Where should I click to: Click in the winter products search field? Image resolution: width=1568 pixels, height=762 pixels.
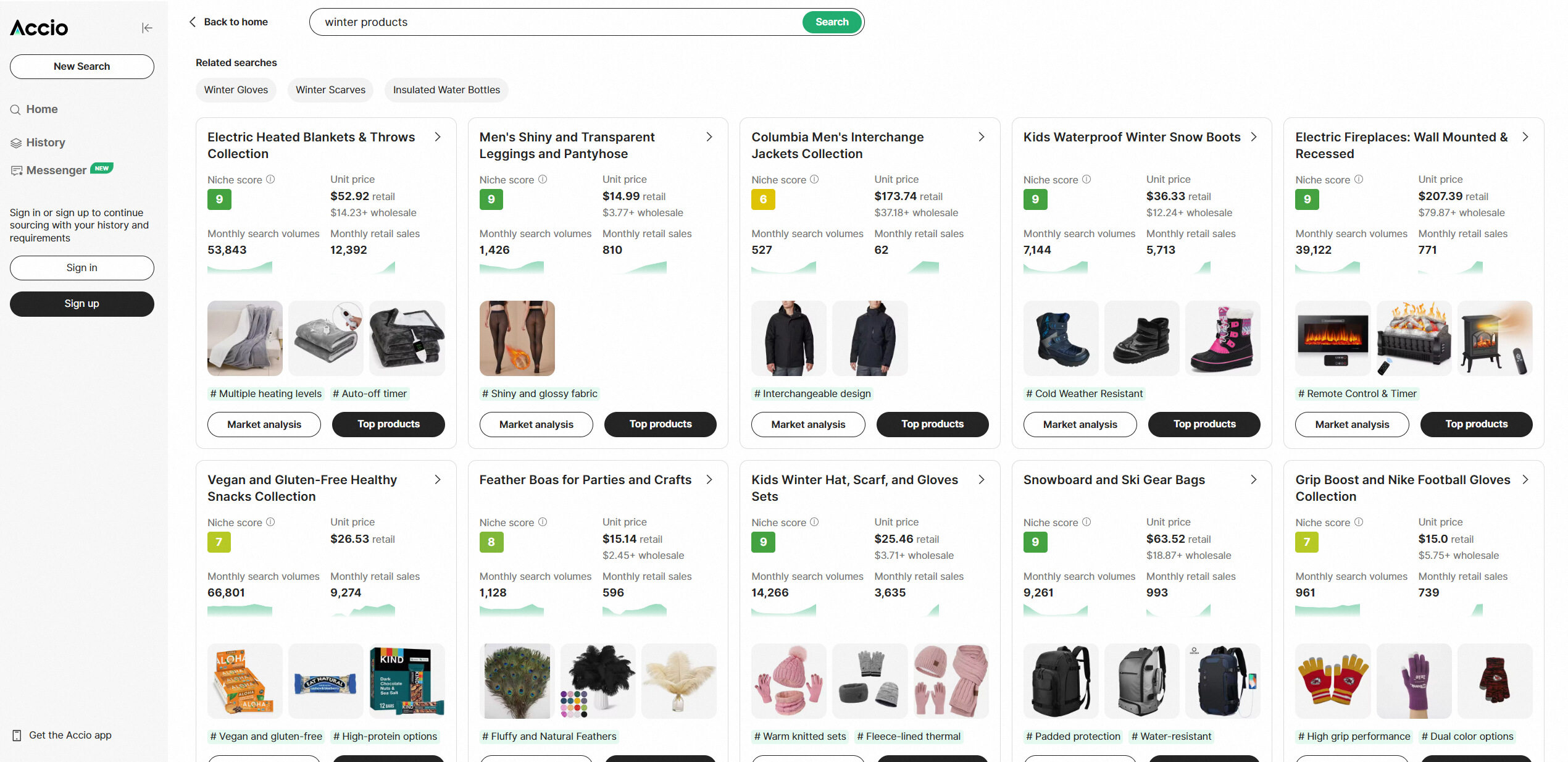(556, 22)
